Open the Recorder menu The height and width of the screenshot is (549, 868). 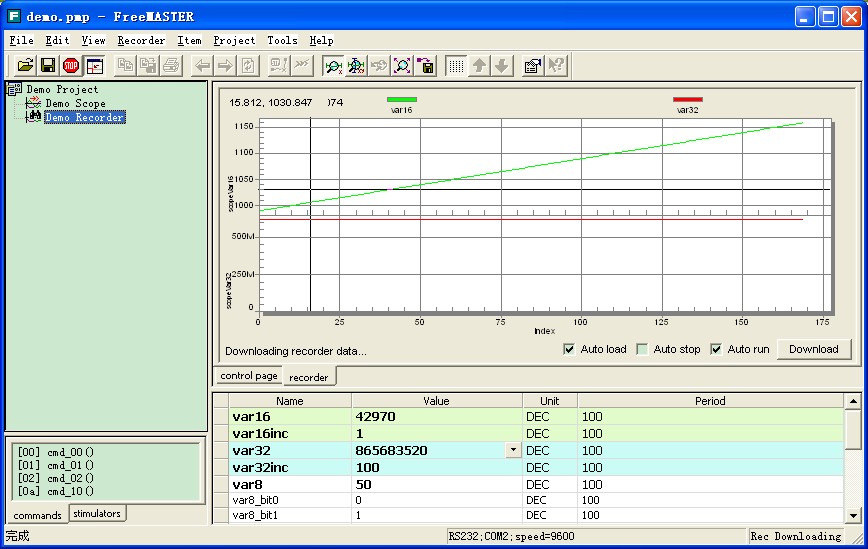click(141, 41)
